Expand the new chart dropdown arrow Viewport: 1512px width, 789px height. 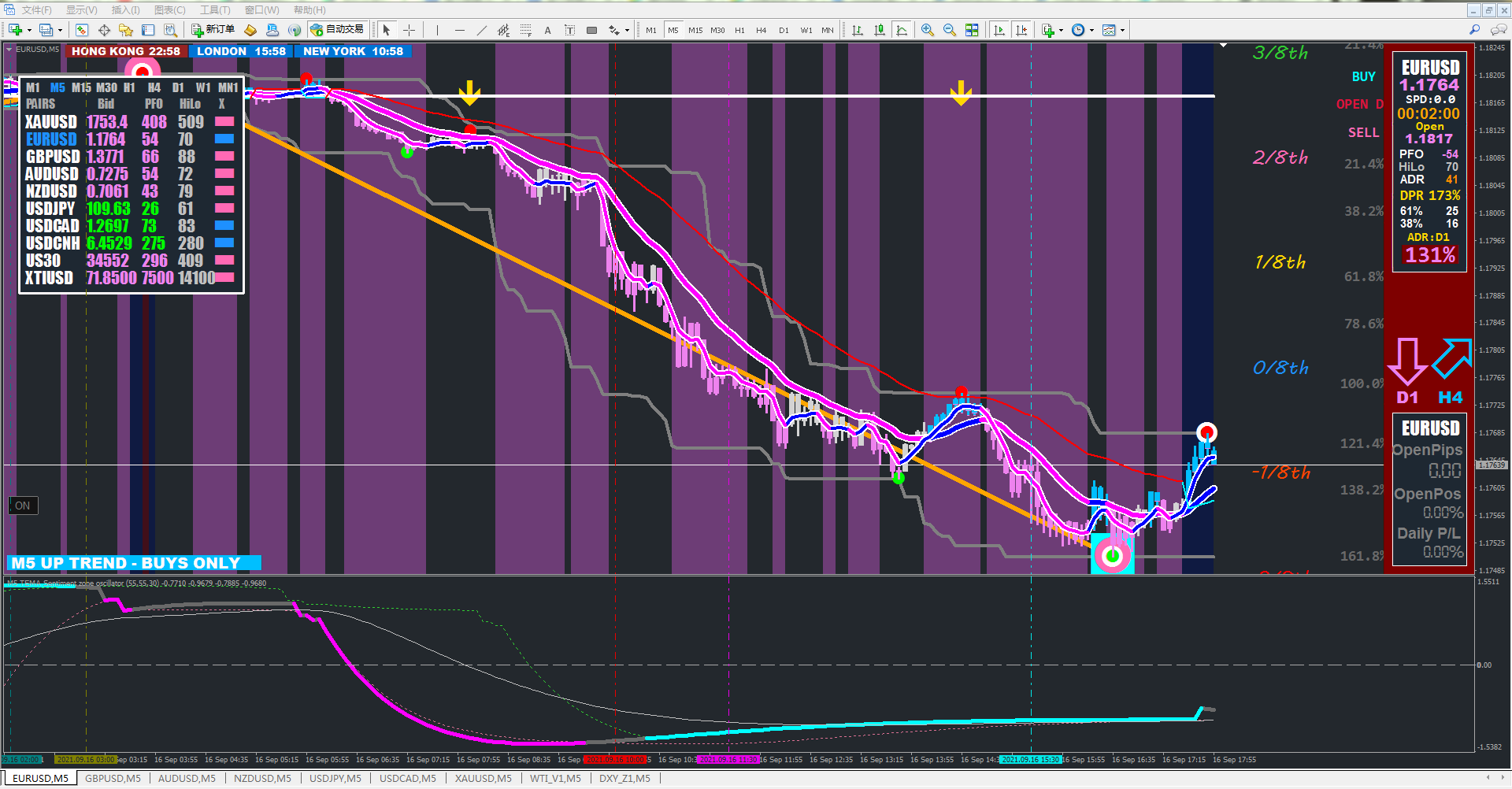(29, 31)
